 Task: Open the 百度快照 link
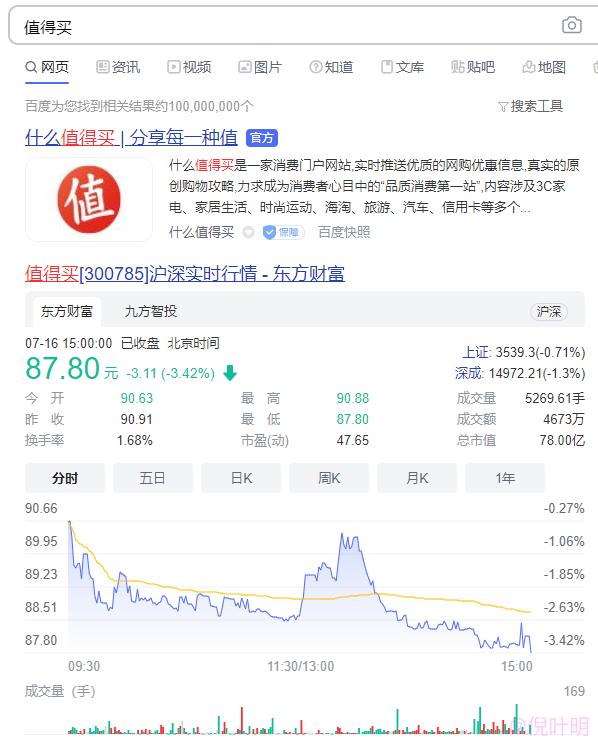pyautogui.click(x=344, y=232)
